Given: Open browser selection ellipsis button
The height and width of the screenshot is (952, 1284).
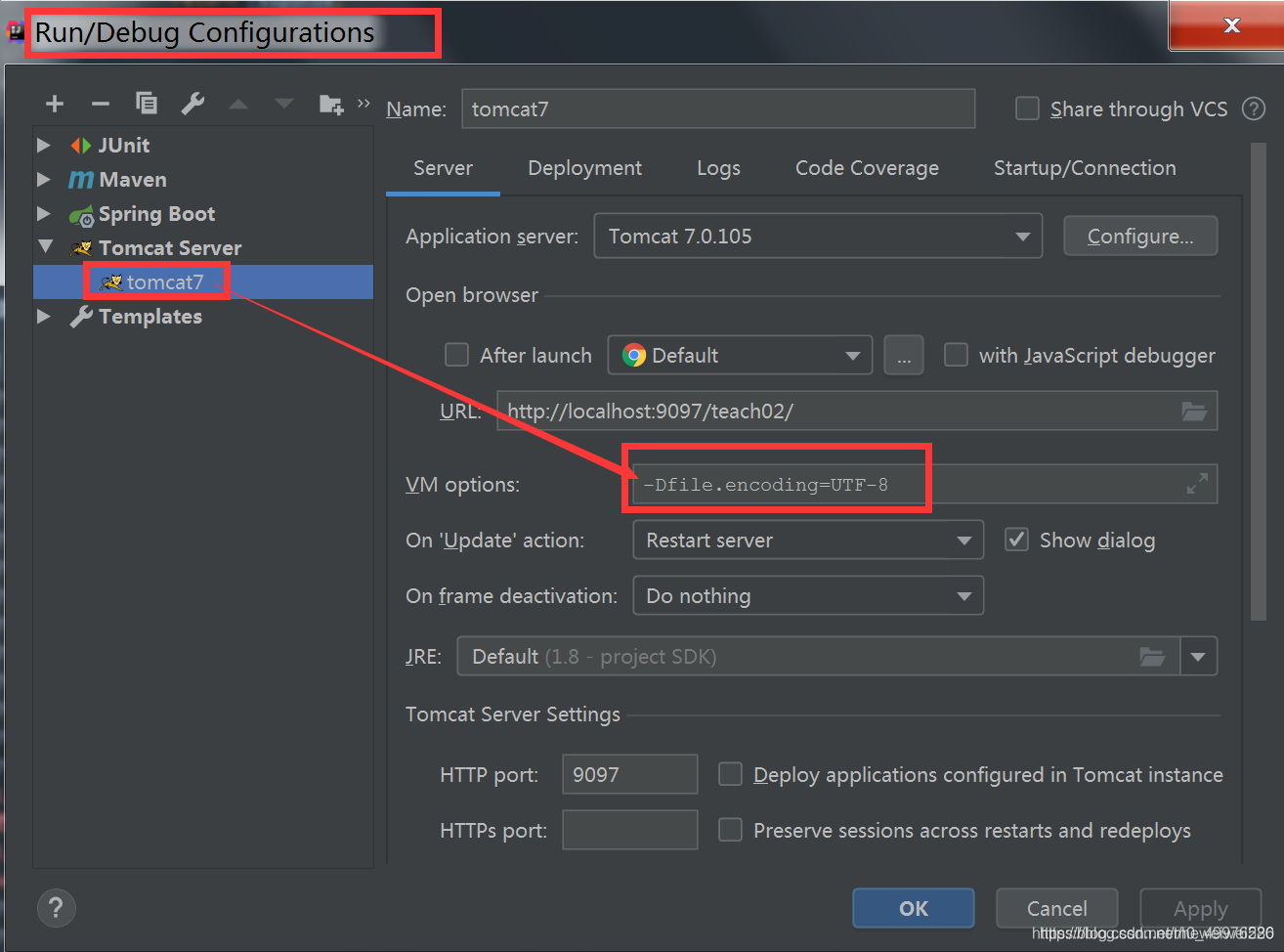Looking at the screenshot, I should (904, 356).
